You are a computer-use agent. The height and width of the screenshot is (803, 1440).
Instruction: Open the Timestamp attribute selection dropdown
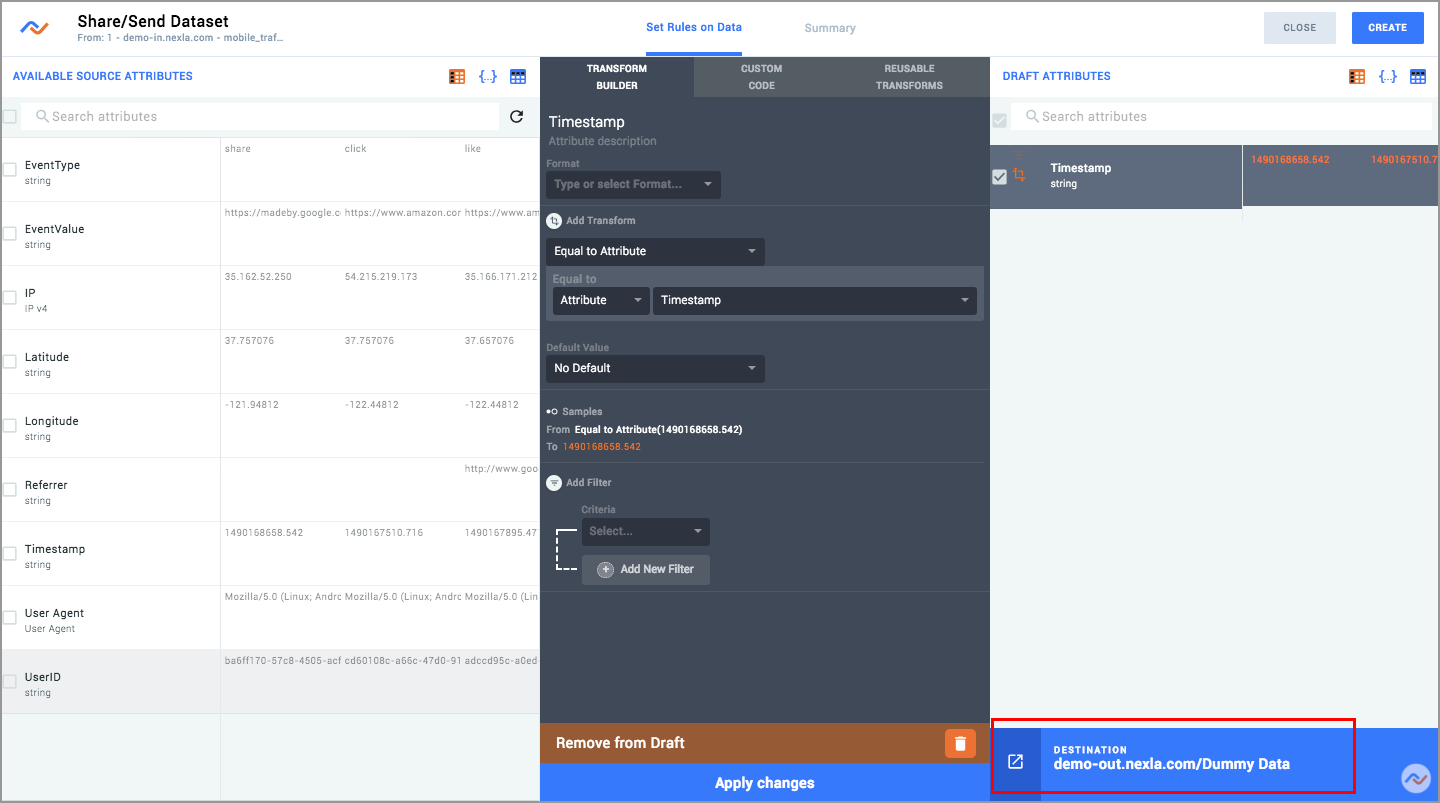pos(815,300)
